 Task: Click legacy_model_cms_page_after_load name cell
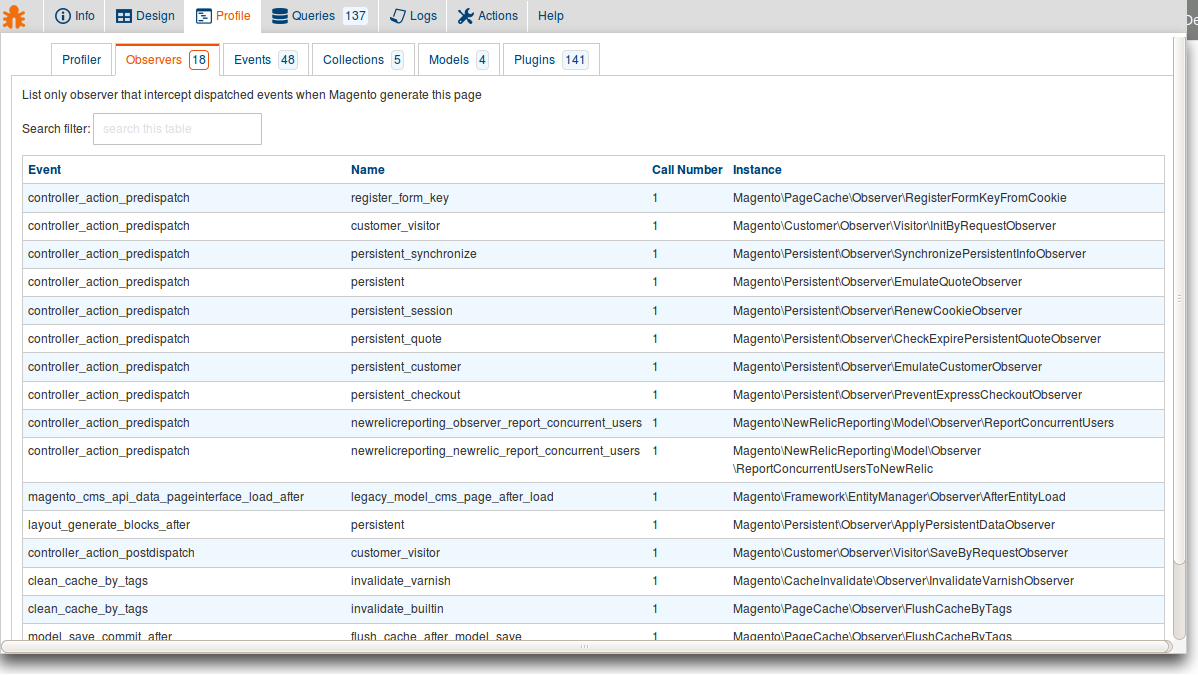(x=452, y=497)
